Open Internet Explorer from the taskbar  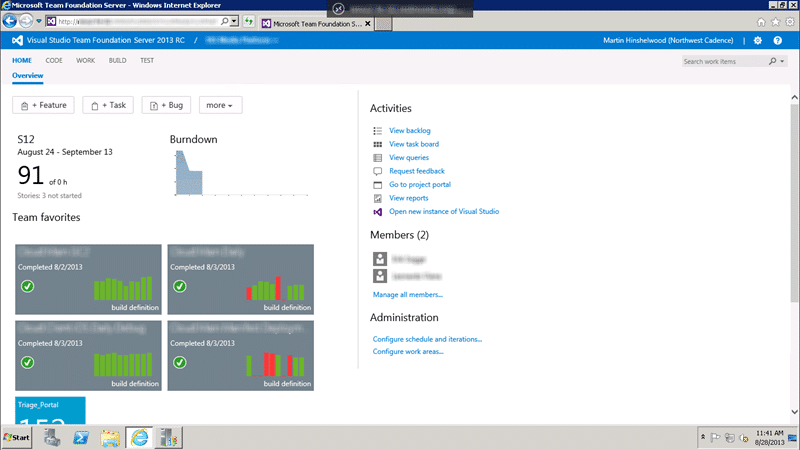[x=139, y=438]
